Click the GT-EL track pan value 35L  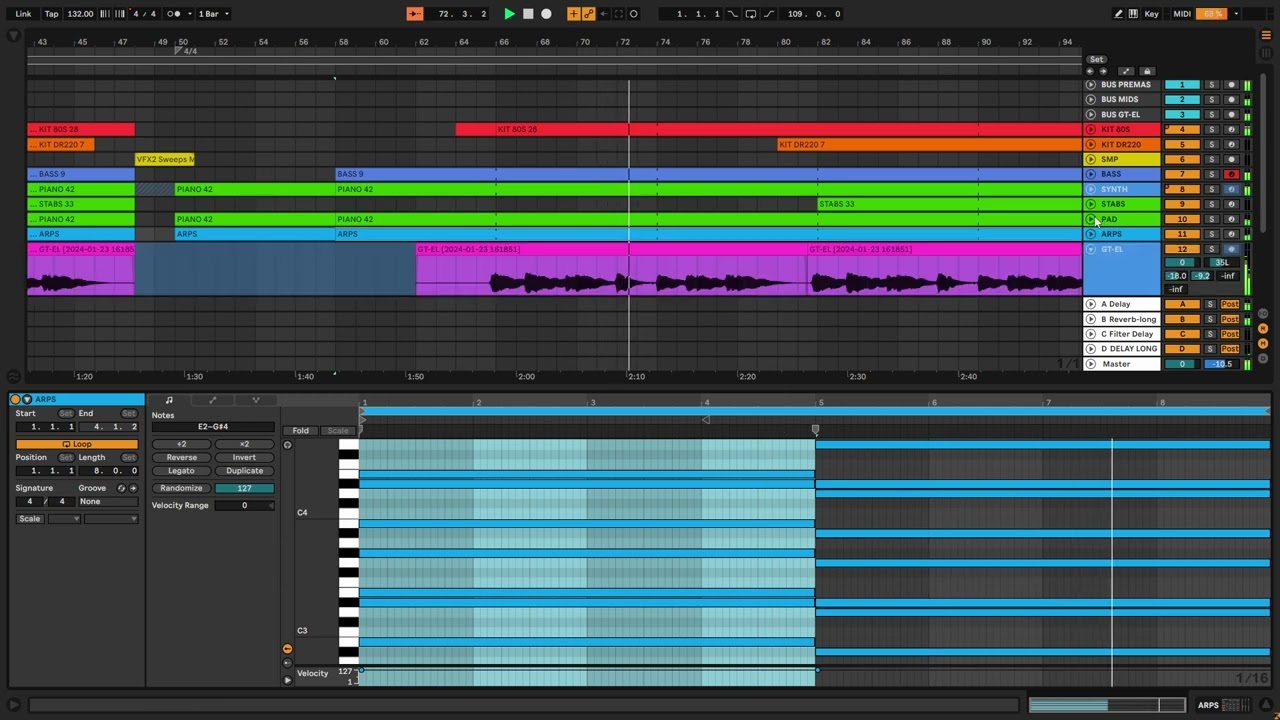(1222, 262)
